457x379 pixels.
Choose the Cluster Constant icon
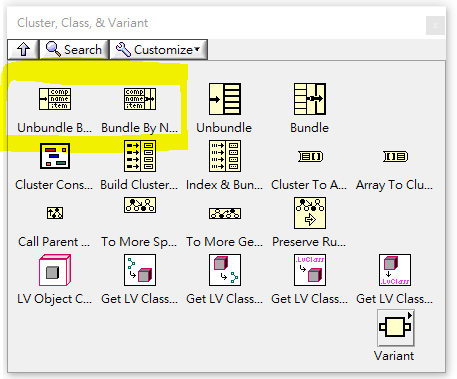click(x=55, y=156)
